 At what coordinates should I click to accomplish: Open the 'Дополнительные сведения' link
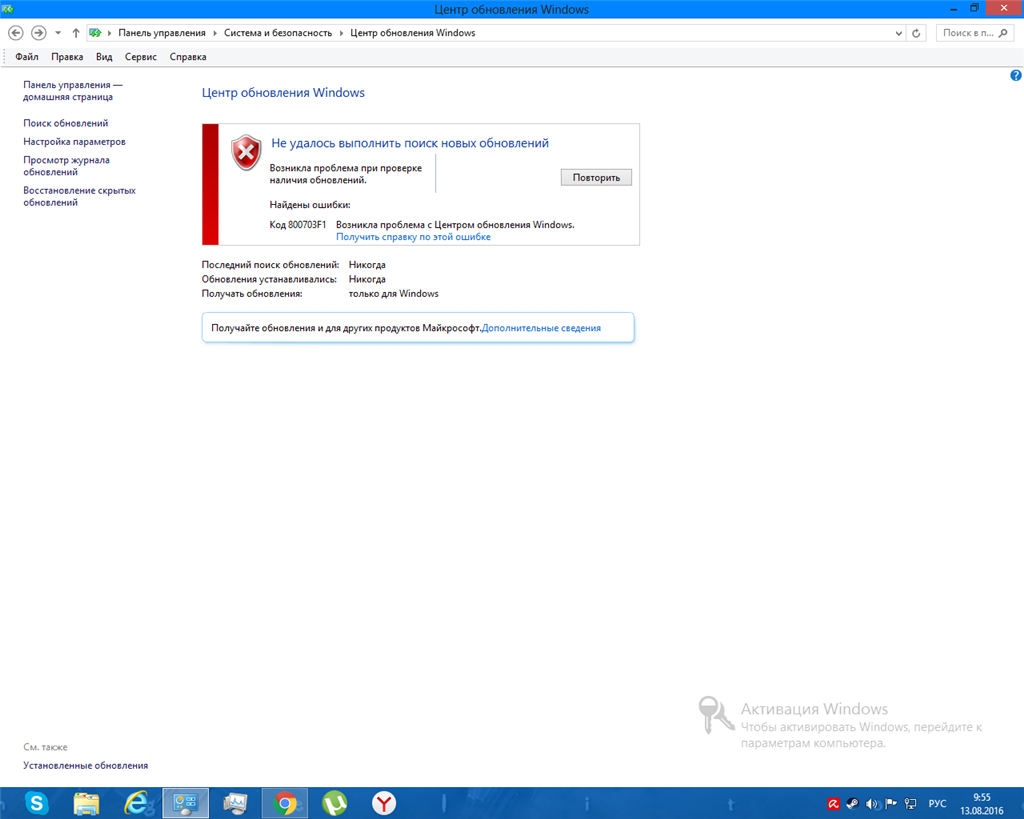click(x=541, y=328)
